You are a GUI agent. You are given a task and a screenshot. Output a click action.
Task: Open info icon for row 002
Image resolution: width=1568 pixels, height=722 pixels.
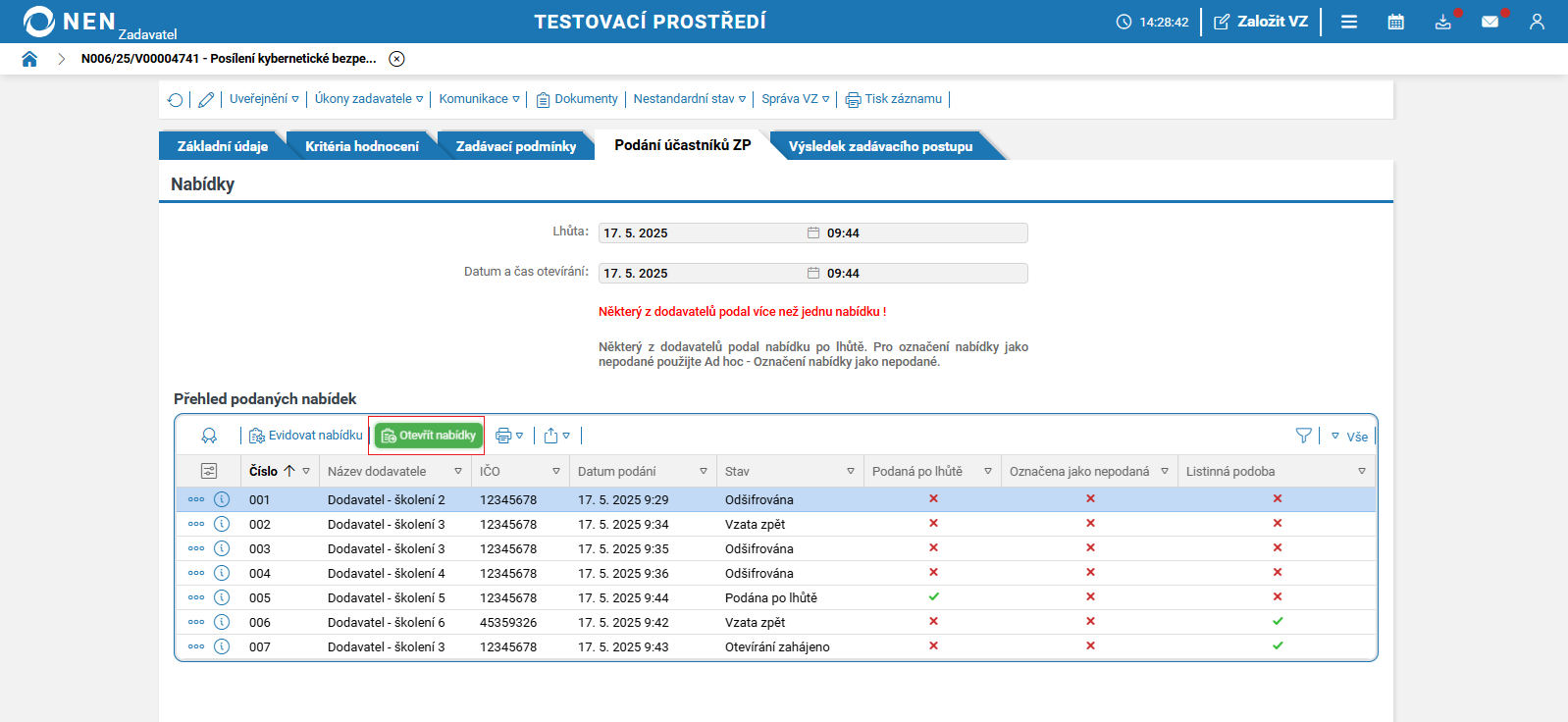click(x=222, y=524)
